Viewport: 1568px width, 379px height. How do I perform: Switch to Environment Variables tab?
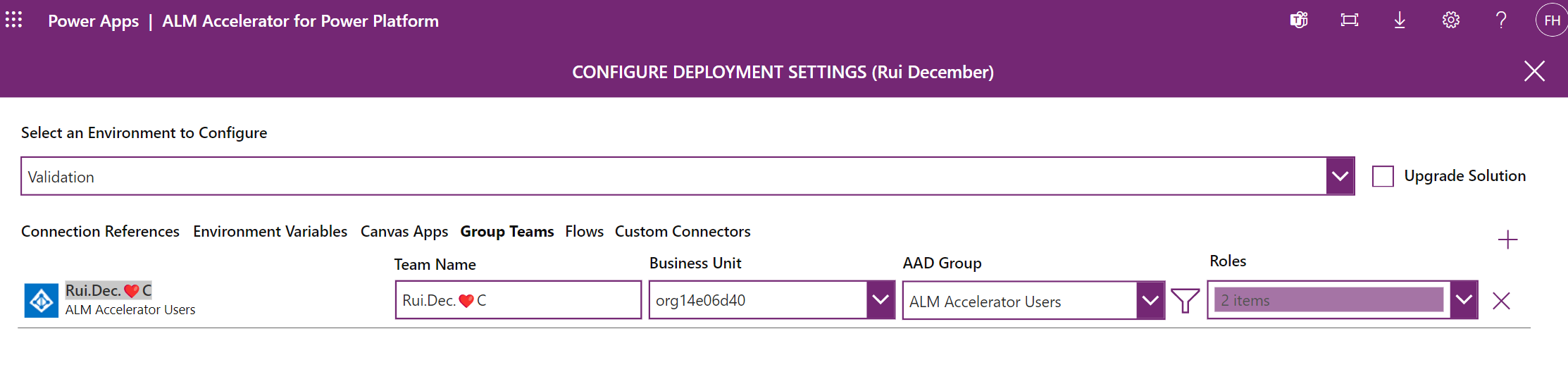click(270, 231)
